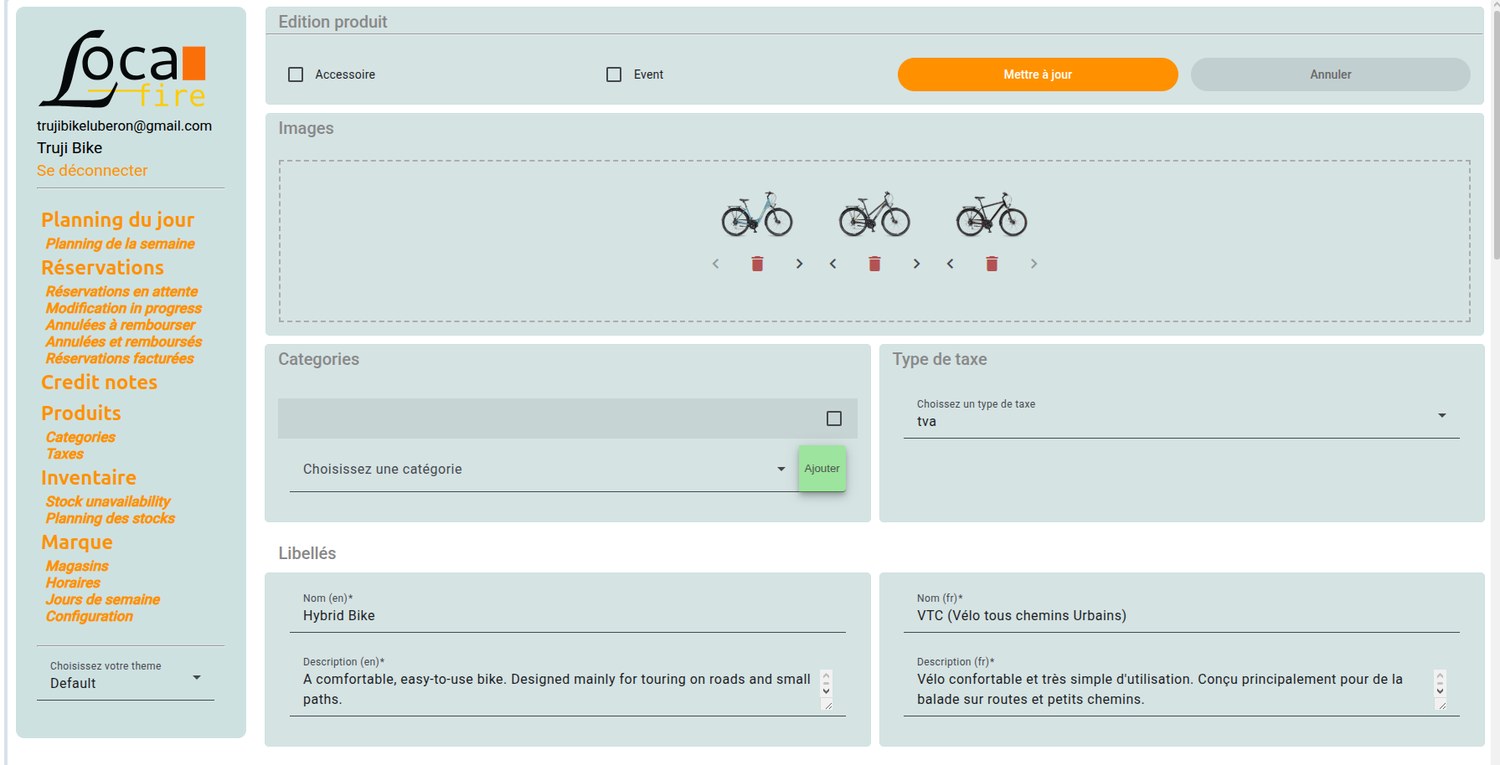Delete the second bike image
Viewport: 1500px width, 765px height.
coord(874,264)
